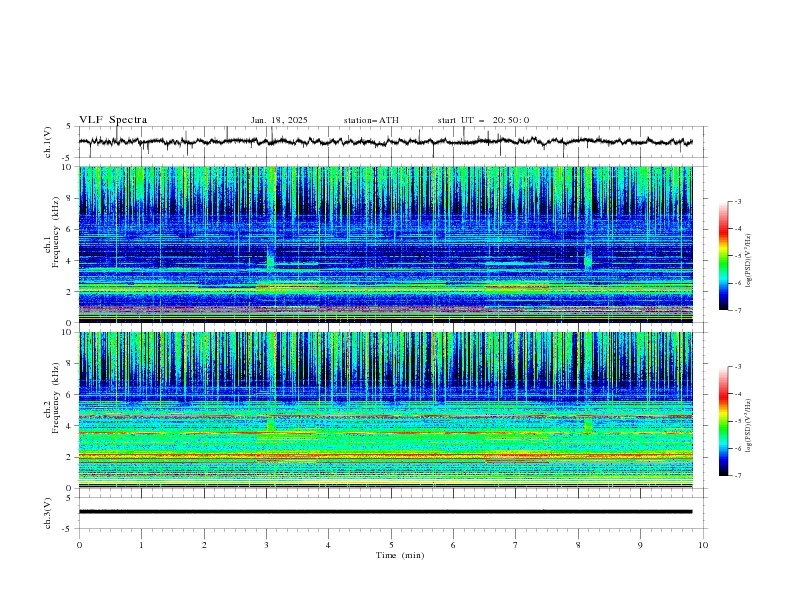The width and height of the screenshot is (792, 612).
Task: Click the ch.1 voltage waveform trace
Action: click(385, 142)
